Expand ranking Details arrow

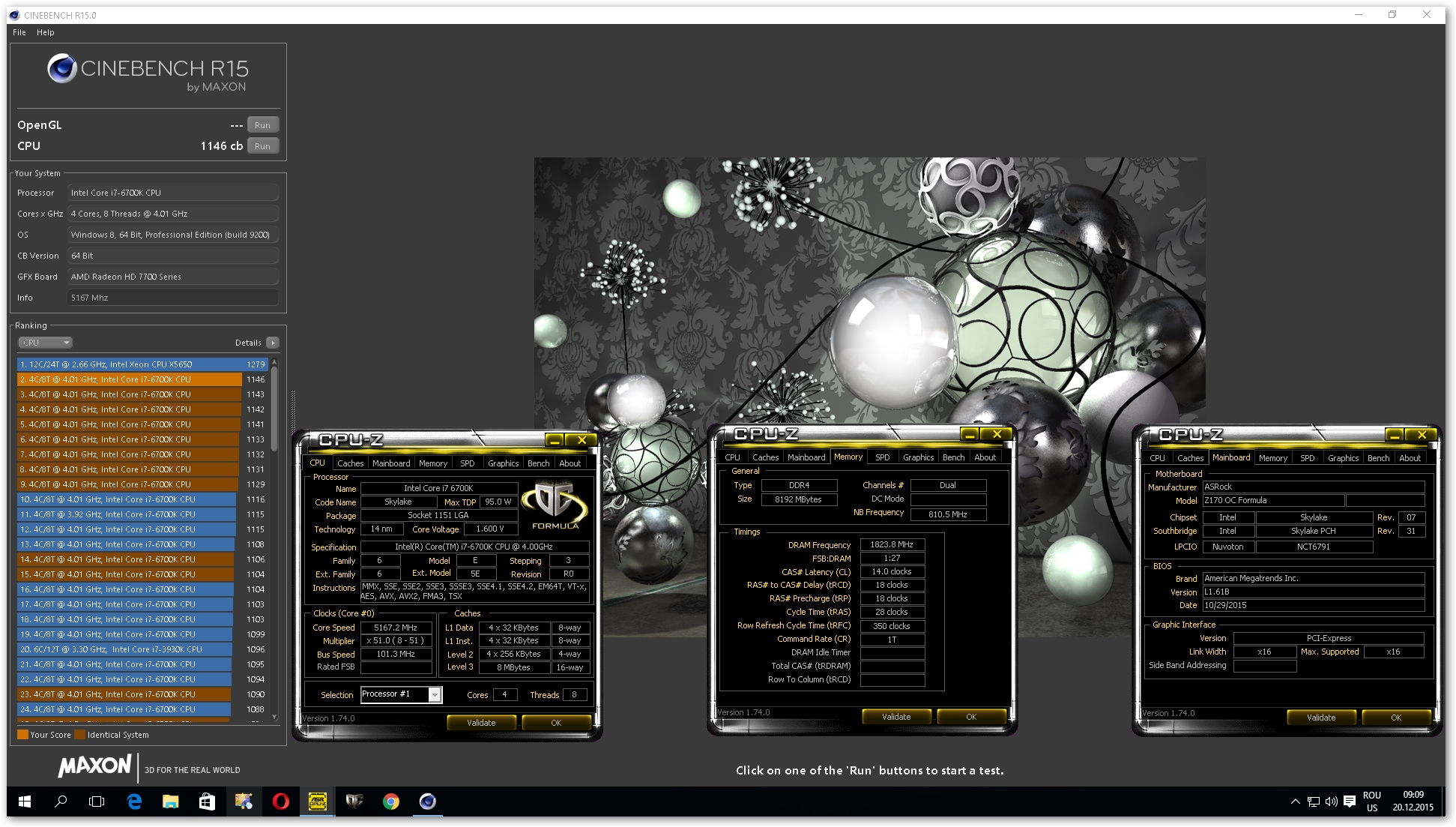click(x=273, y=343)
